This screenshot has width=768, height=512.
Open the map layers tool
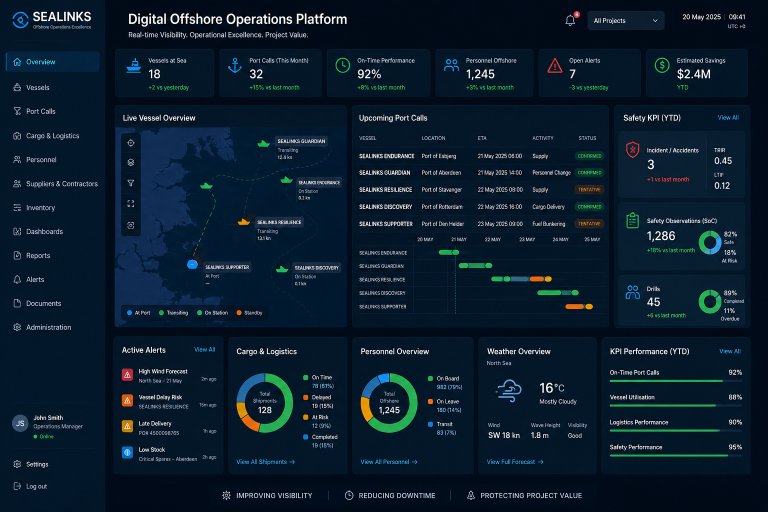click(x=131, y=163)
